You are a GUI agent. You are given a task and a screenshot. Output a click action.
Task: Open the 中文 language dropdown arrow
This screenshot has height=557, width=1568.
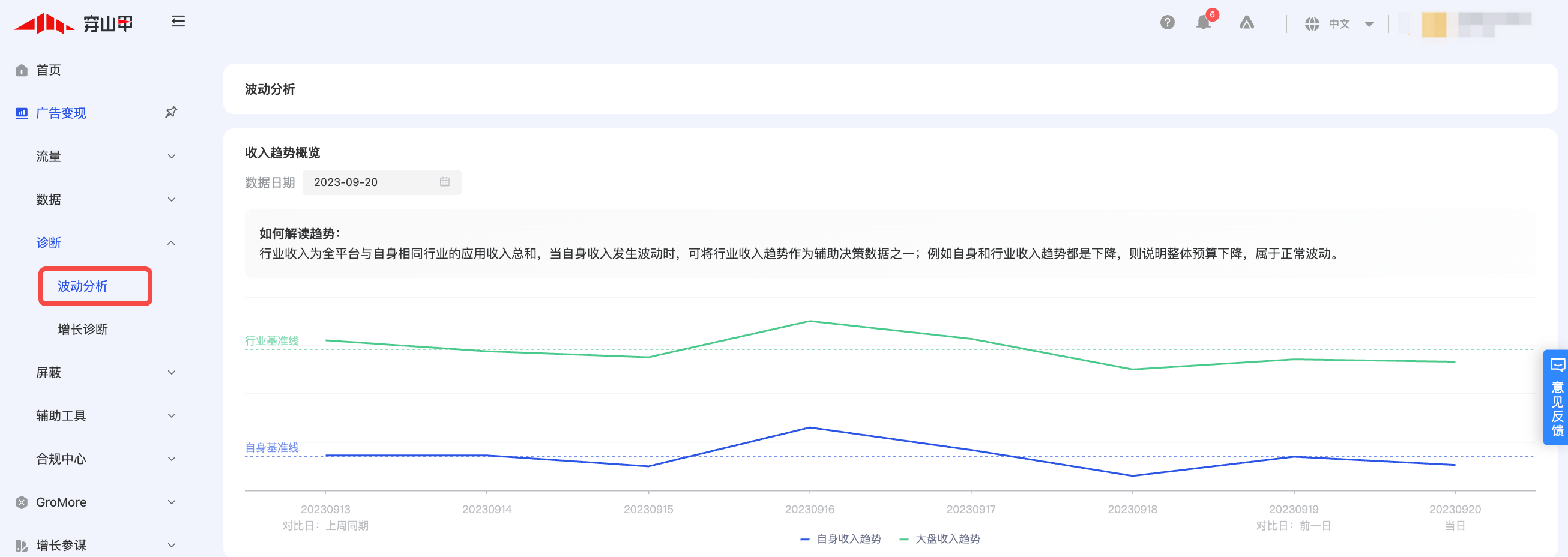coord(1369,25)
